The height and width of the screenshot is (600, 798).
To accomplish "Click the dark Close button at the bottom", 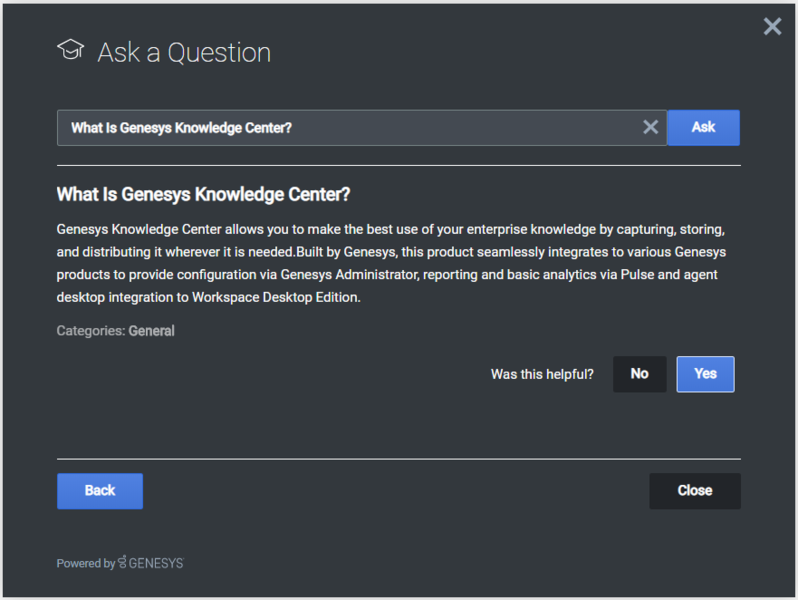I will (x=694, y=491).
